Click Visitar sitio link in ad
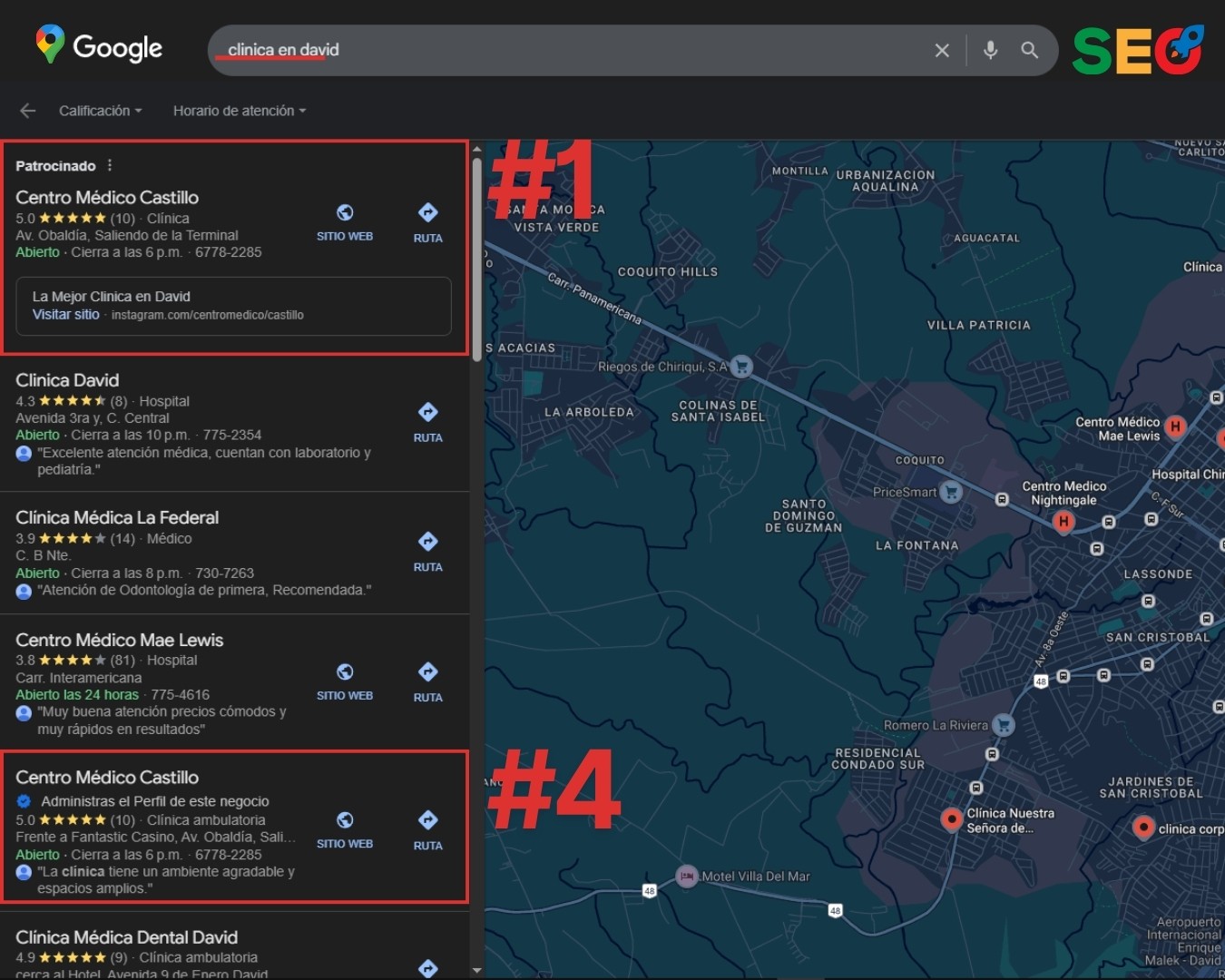Screen dimensions: 1225x980 pos(66,315)
